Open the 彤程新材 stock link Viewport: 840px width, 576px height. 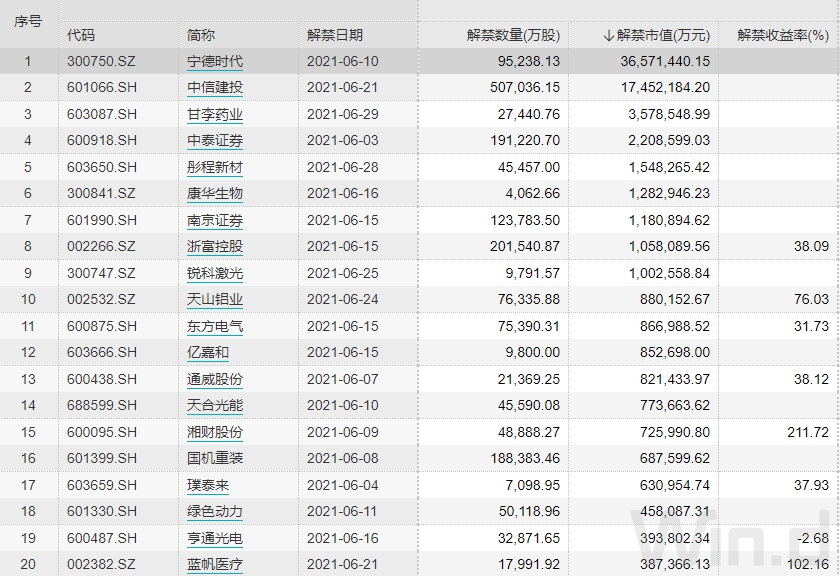click(215, 167)
